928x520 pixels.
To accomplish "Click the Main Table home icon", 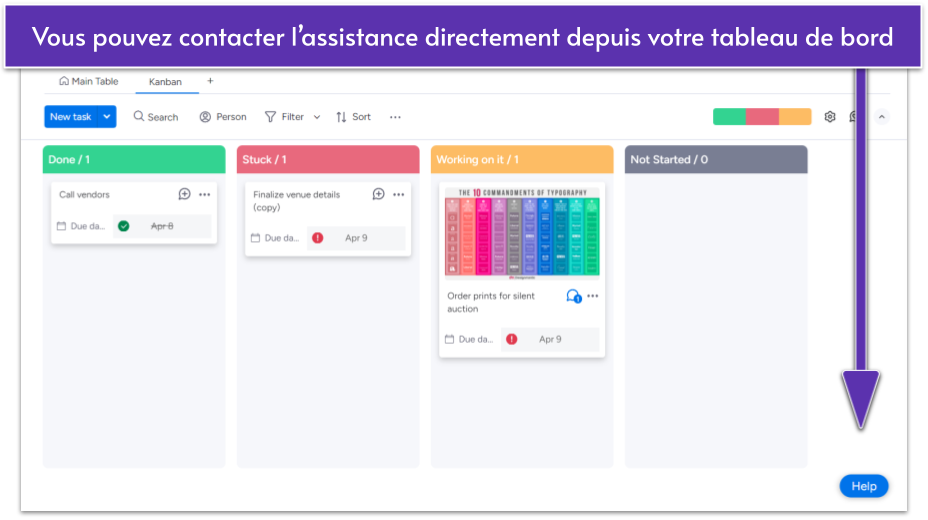I will [64, 80].
